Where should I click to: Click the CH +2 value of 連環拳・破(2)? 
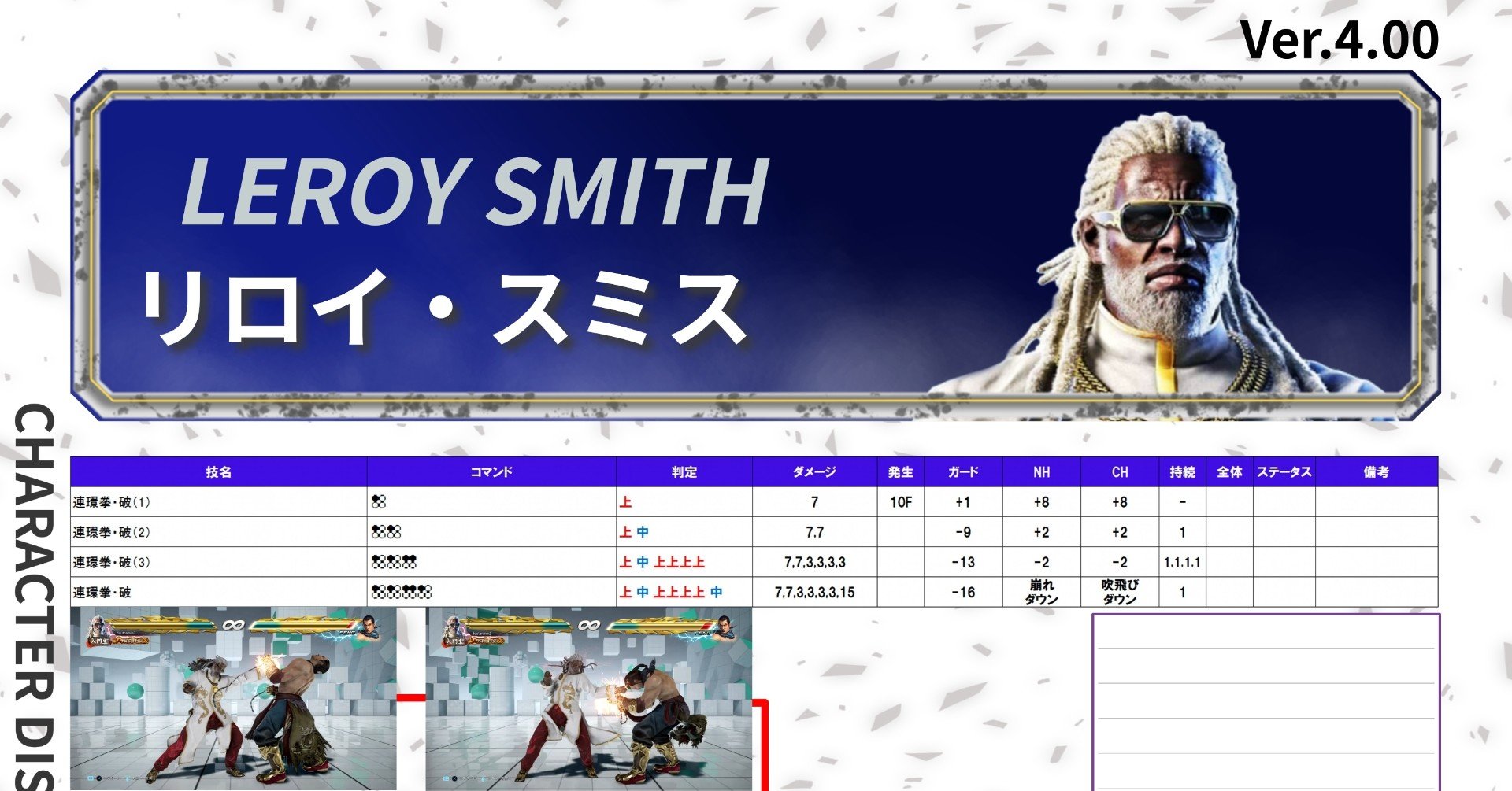(x=1120, y=532)
